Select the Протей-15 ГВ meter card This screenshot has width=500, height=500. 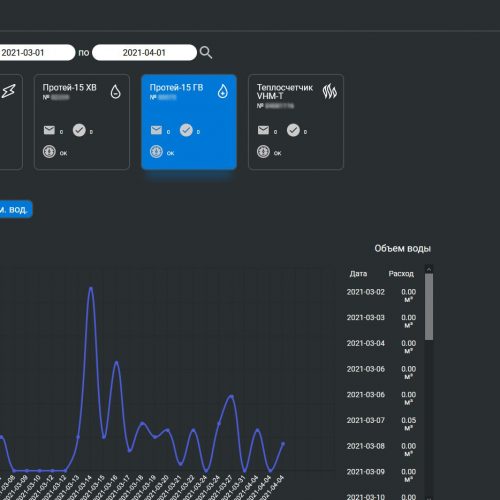point(189,122)
